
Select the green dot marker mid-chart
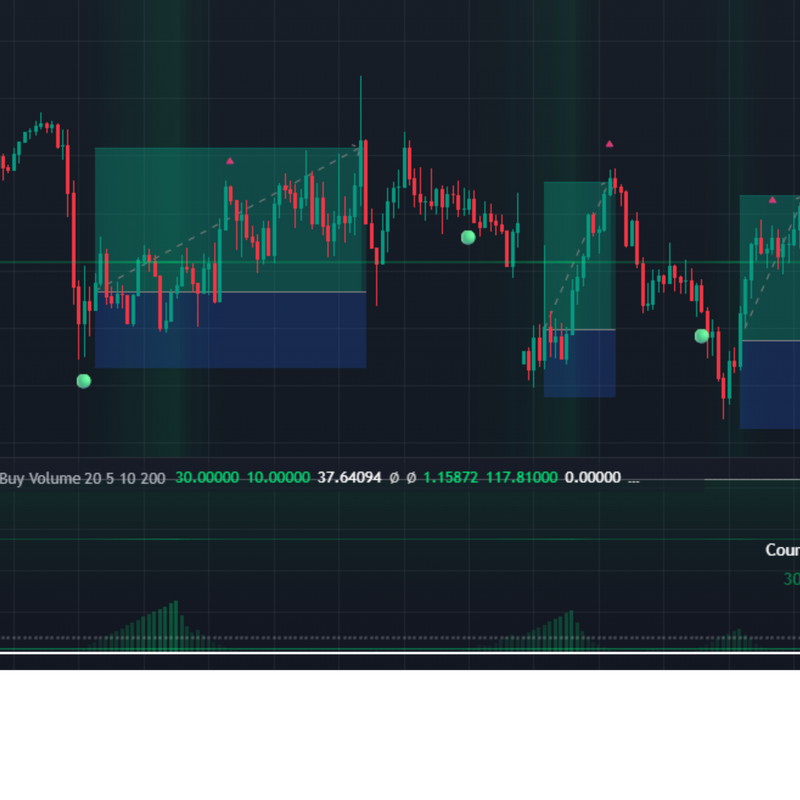468,237
